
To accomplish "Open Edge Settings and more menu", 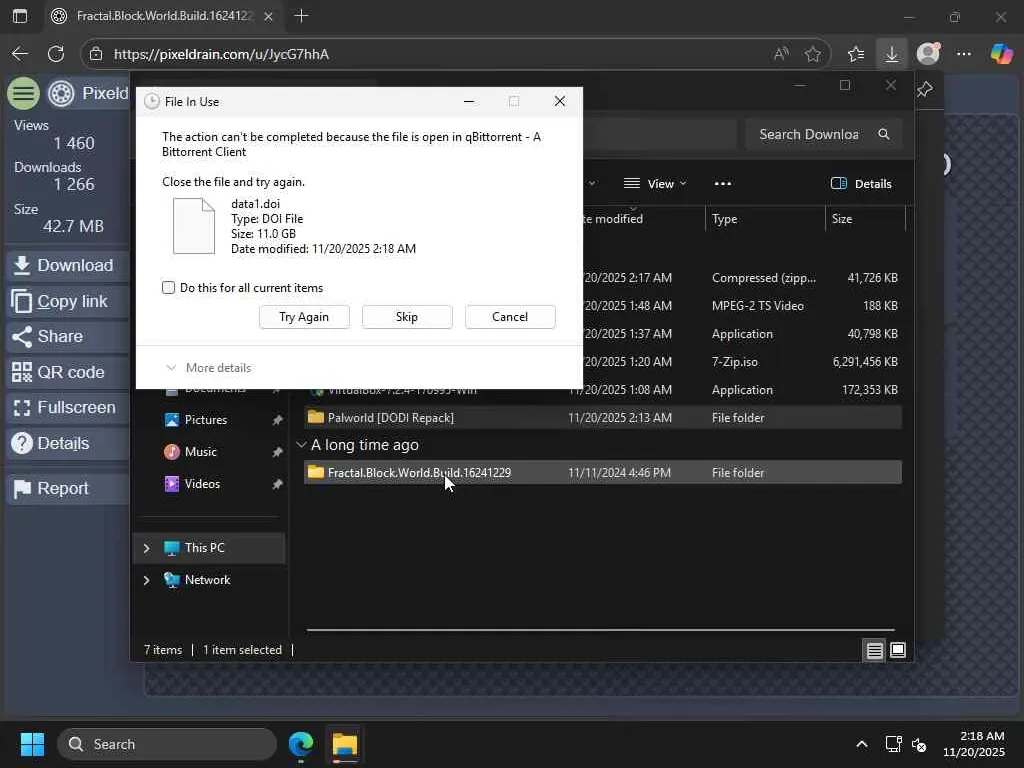I will (964, 54).
